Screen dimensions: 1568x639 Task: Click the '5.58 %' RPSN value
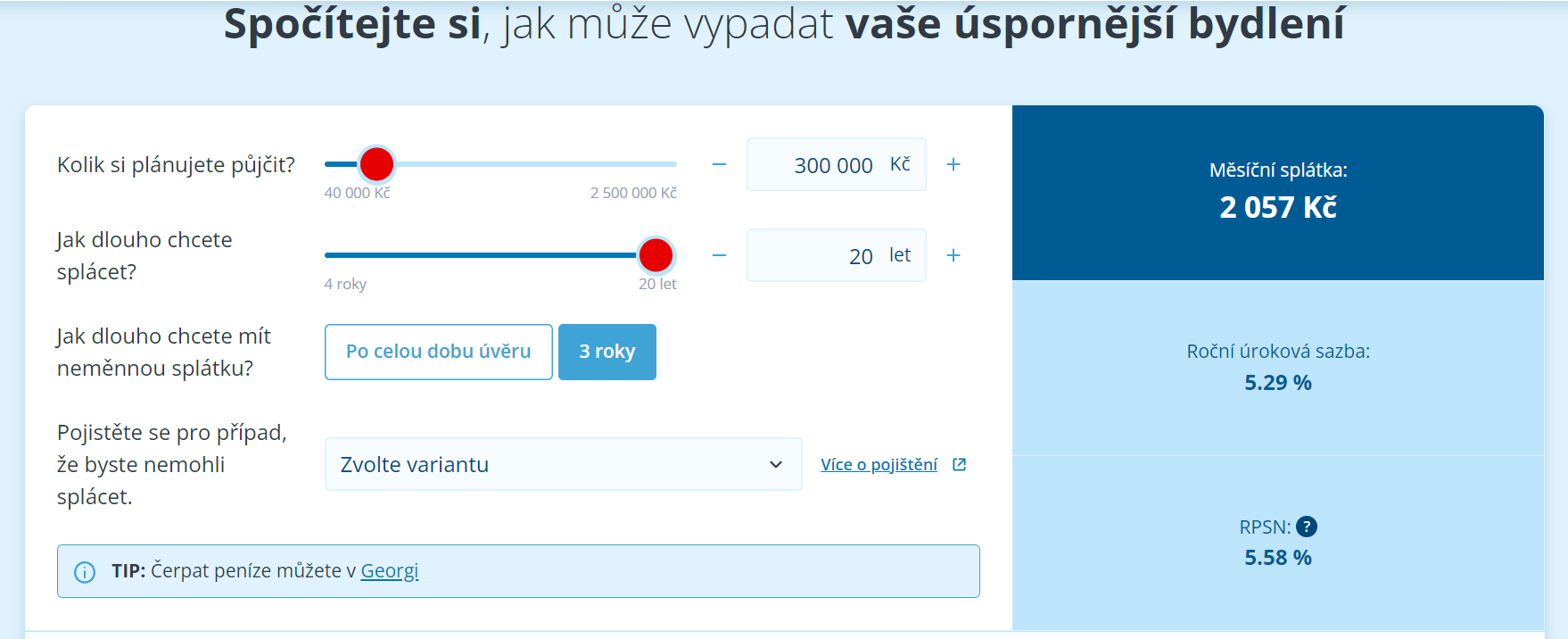click(x=1278, y=558)
